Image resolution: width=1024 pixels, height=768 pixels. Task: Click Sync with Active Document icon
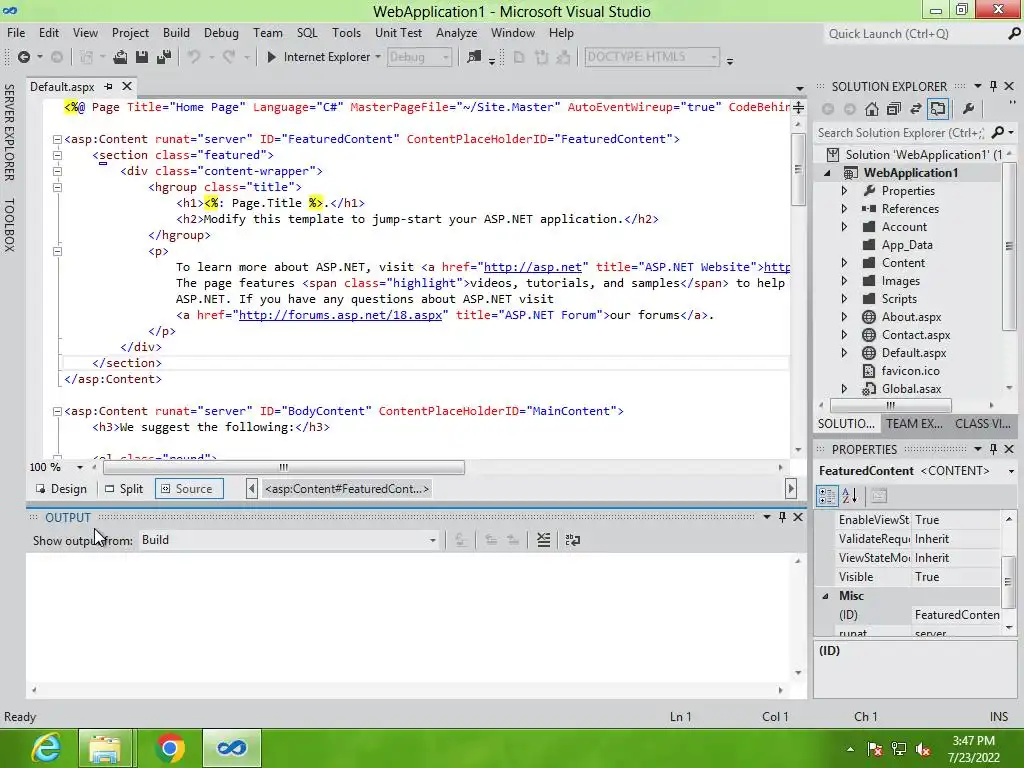click(x=916, y=109)
